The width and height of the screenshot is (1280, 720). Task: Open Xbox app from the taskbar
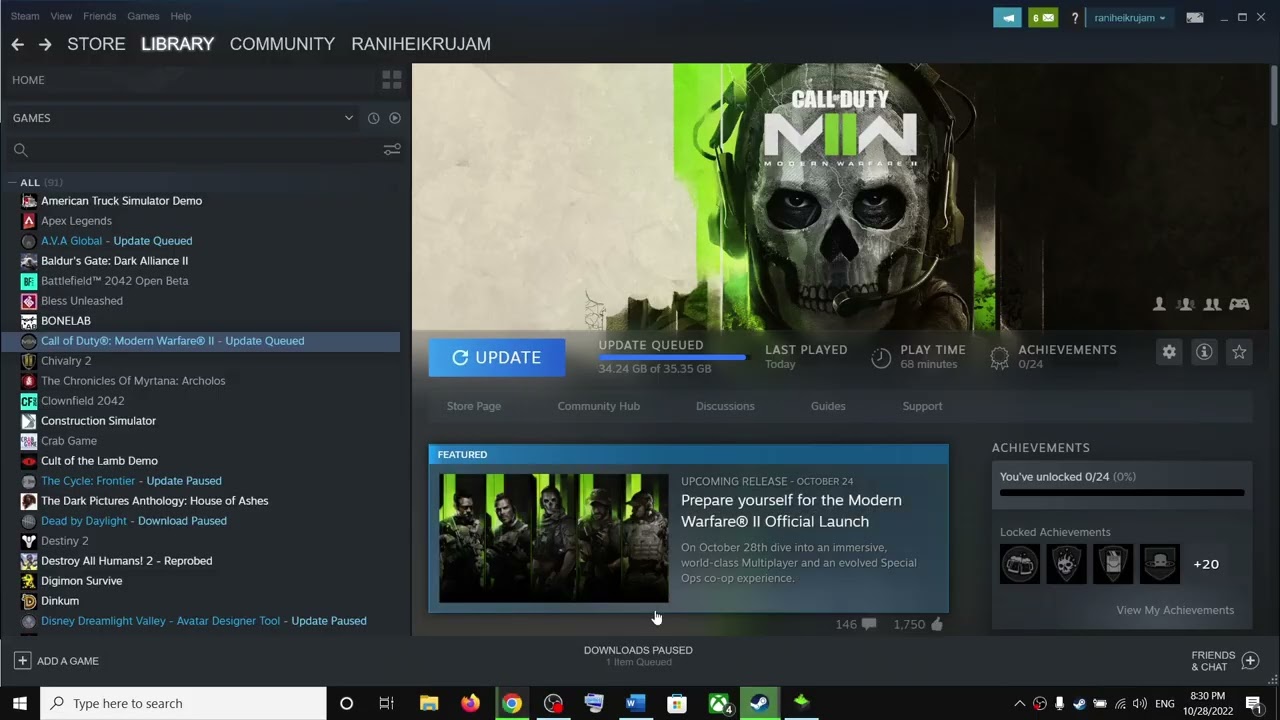click(719, 703)
